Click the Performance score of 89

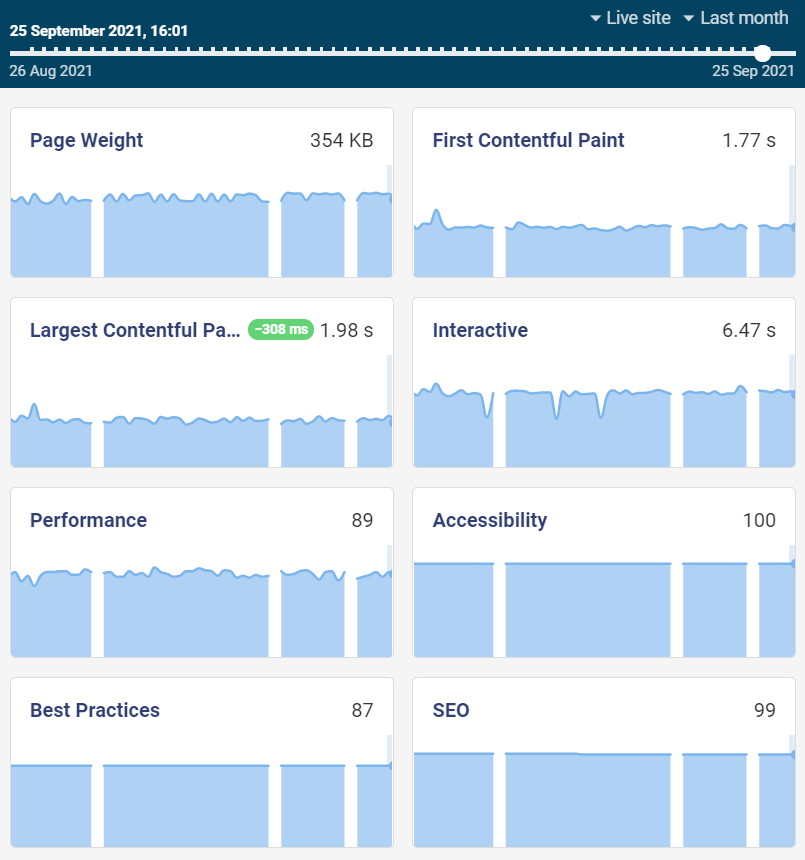(364, 520)
